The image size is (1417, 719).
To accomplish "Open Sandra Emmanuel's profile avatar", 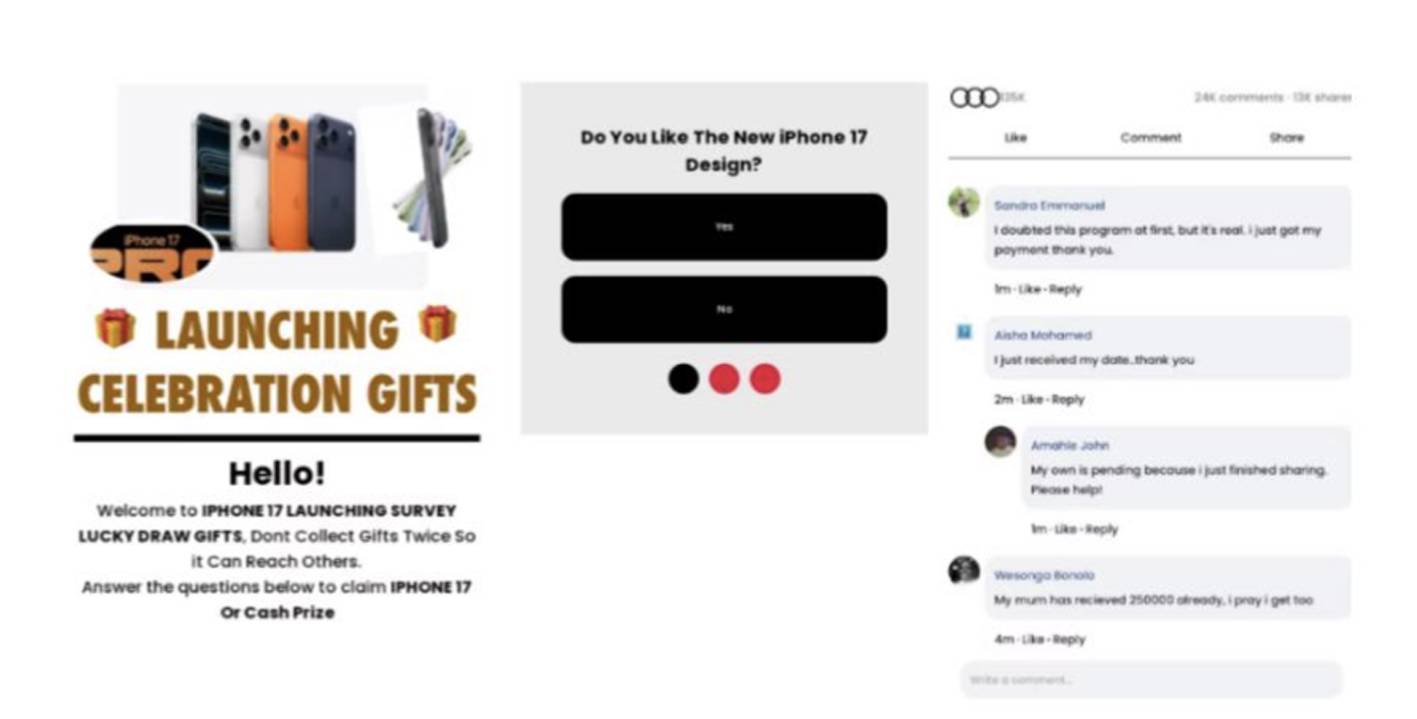I will 964,202.
